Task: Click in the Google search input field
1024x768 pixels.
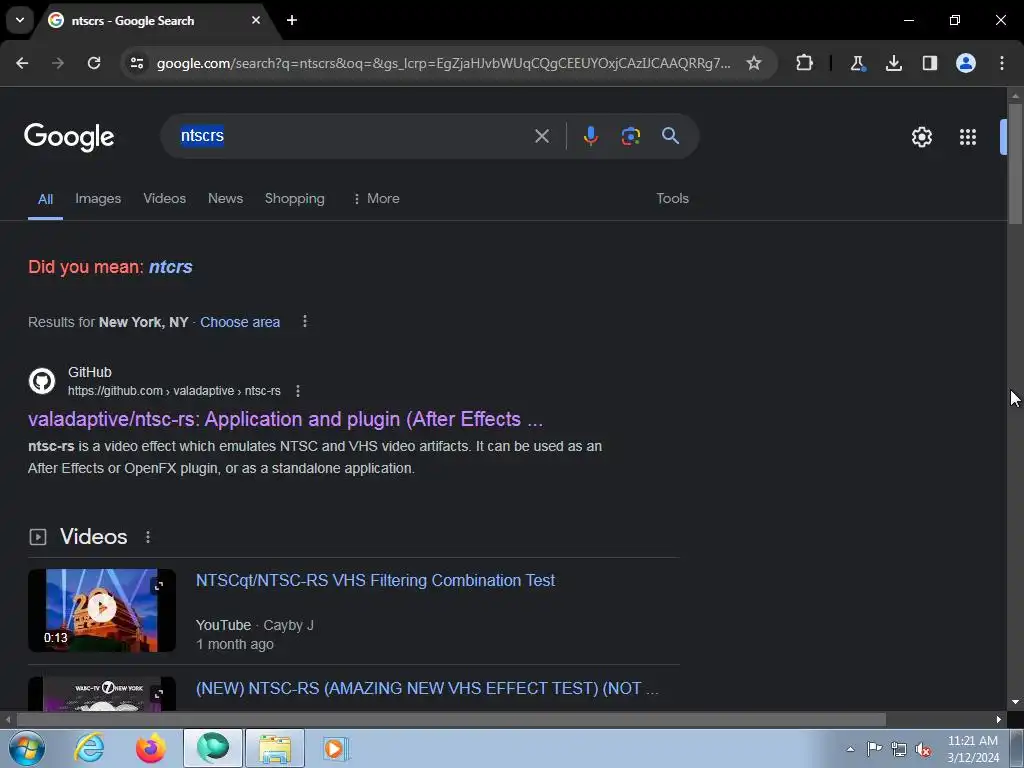Action: (353, 136)
